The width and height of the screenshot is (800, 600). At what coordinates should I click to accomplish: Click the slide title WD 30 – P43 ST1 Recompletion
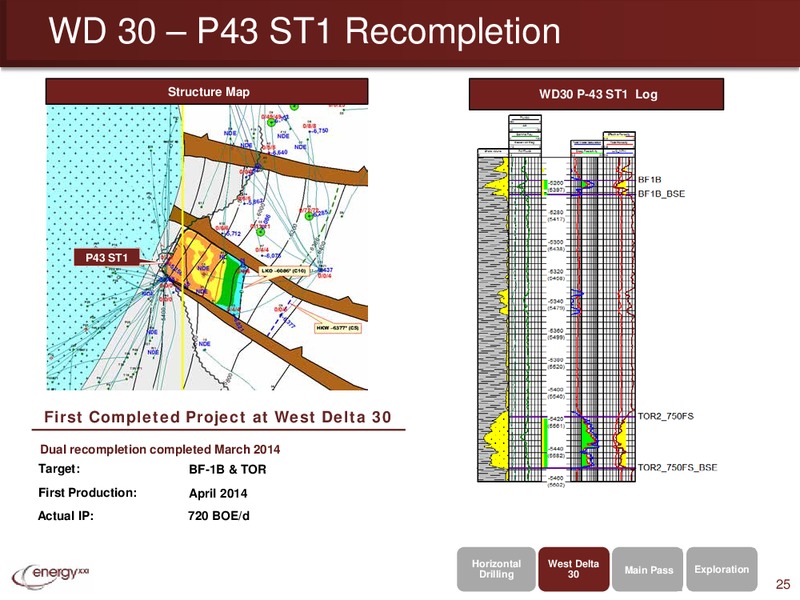(305, 31)
